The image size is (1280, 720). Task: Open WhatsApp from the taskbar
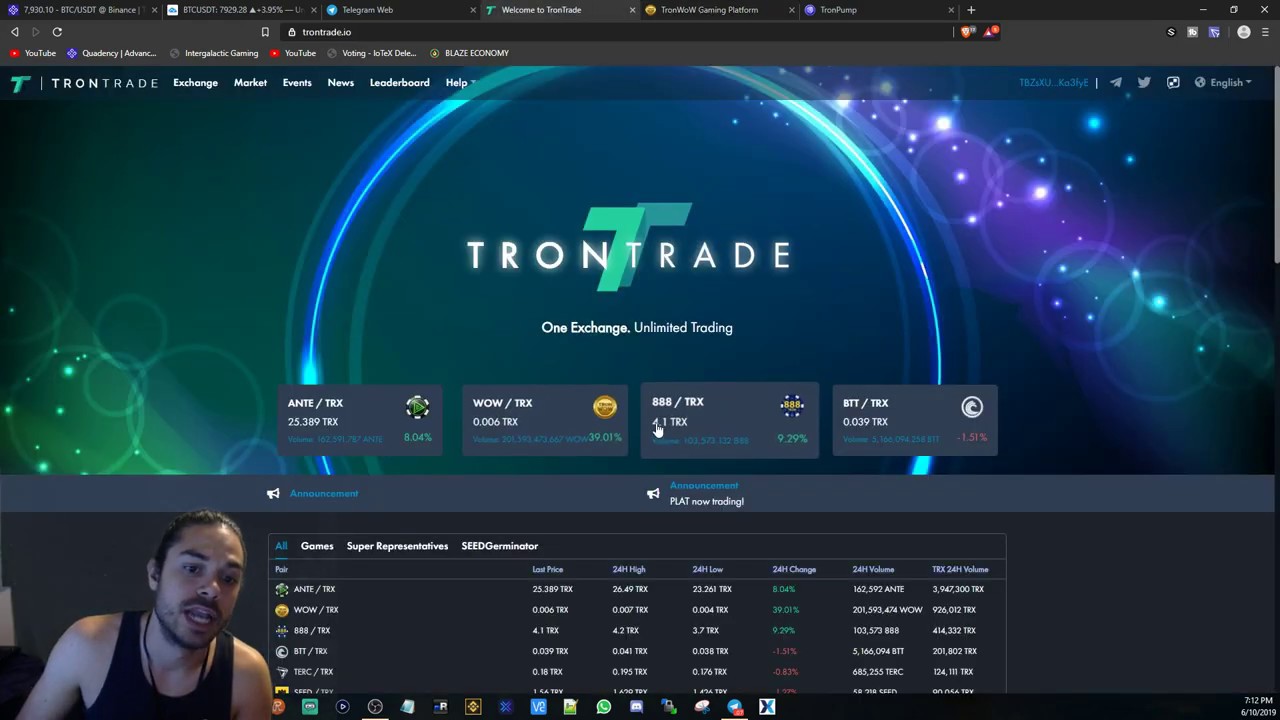603,707
